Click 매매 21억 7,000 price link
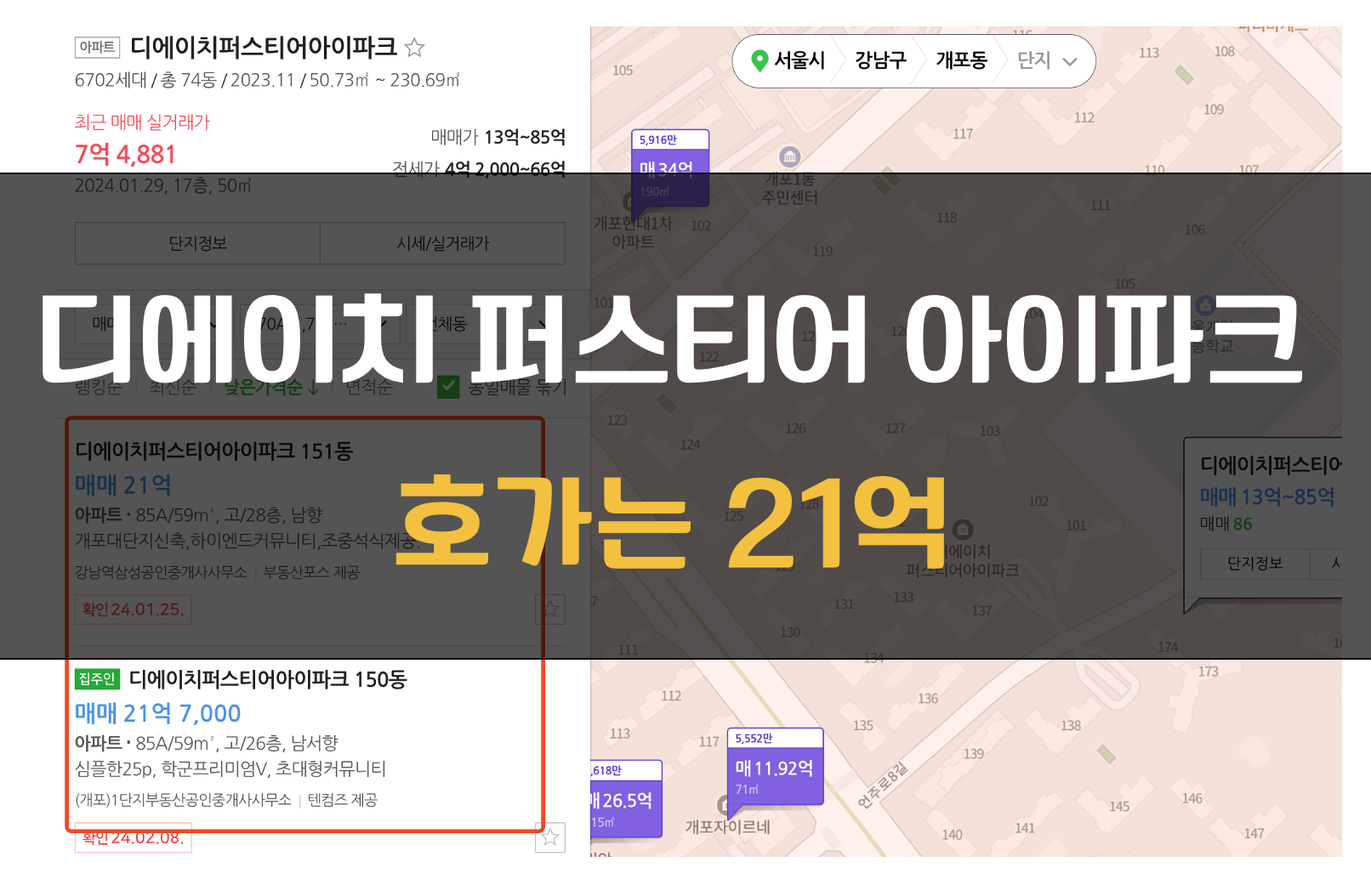 (157, 713)
